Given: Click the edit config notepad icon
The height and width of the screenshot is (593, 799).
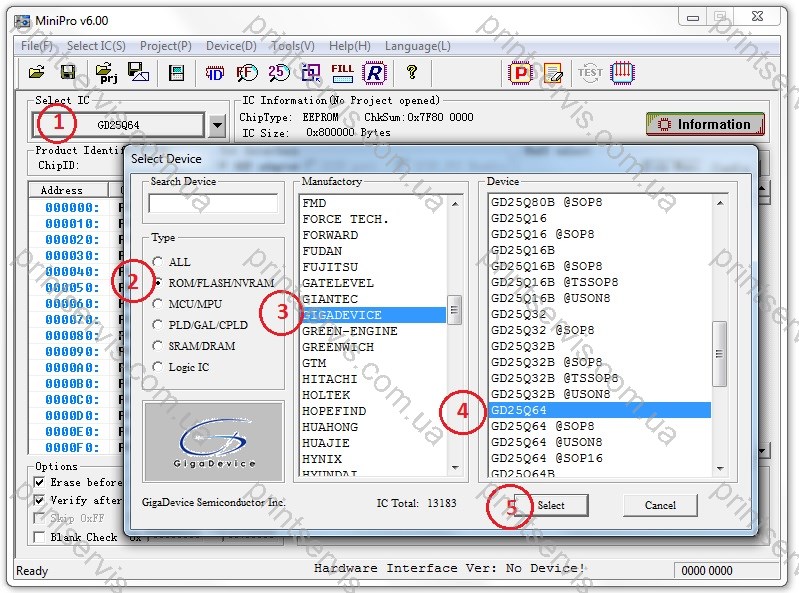Looking at the screenshot, I should pyautogui.click(x=553, y=73).
